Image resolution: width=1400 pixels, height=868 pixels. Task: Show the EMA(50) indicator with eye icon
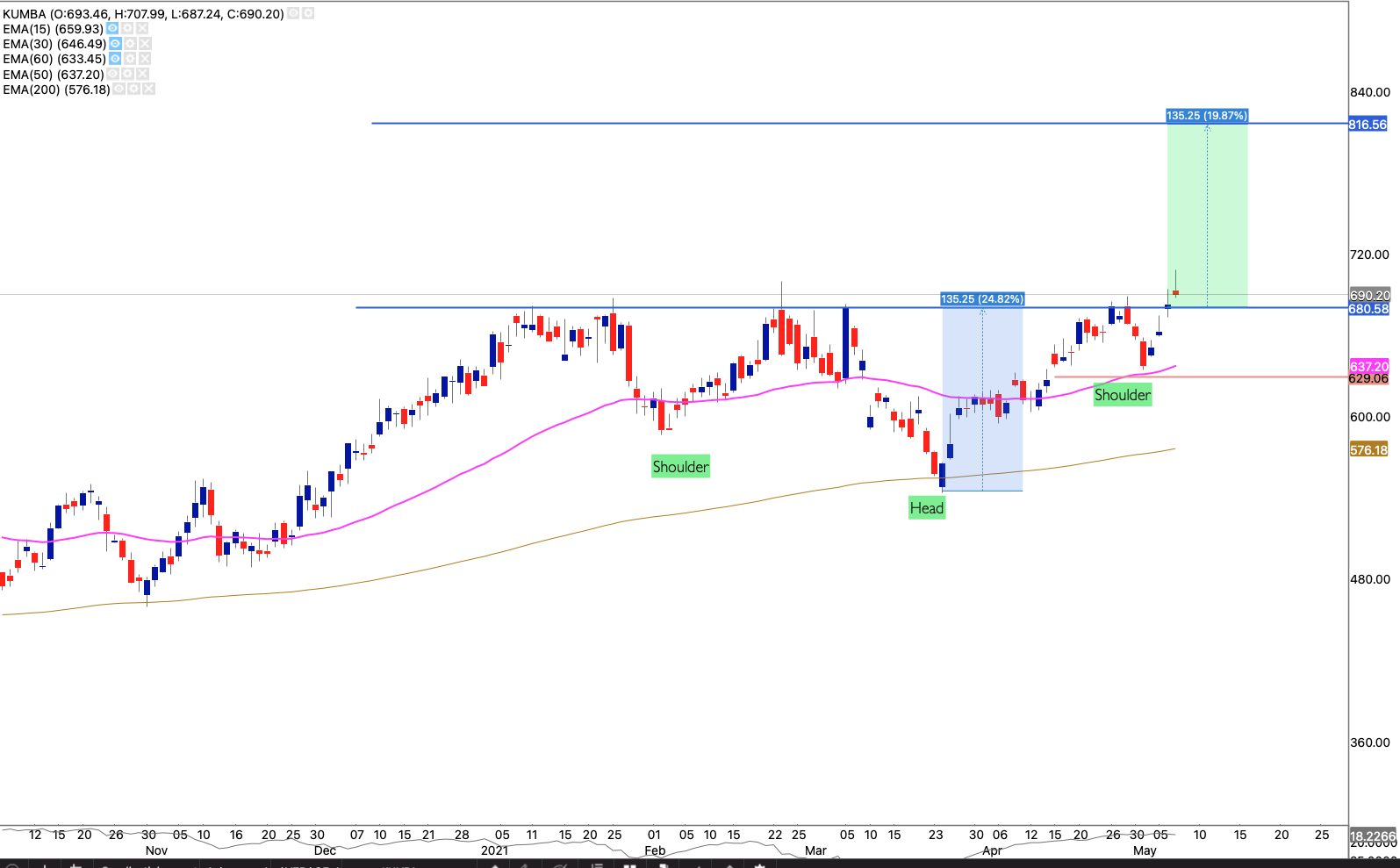pos(113,75)
